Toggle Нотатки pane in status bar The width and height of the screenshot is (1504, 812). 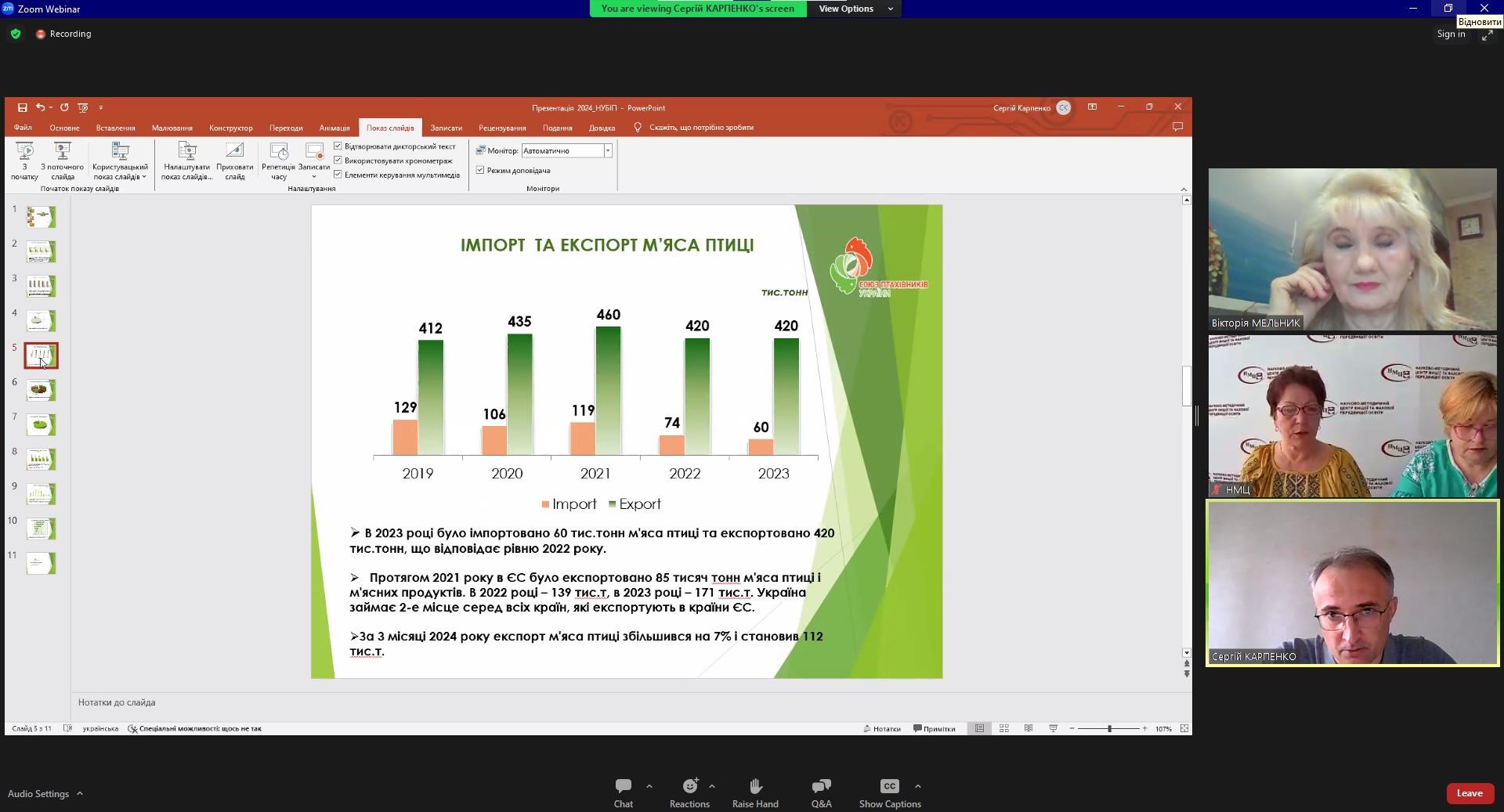[x=882, y=728]
